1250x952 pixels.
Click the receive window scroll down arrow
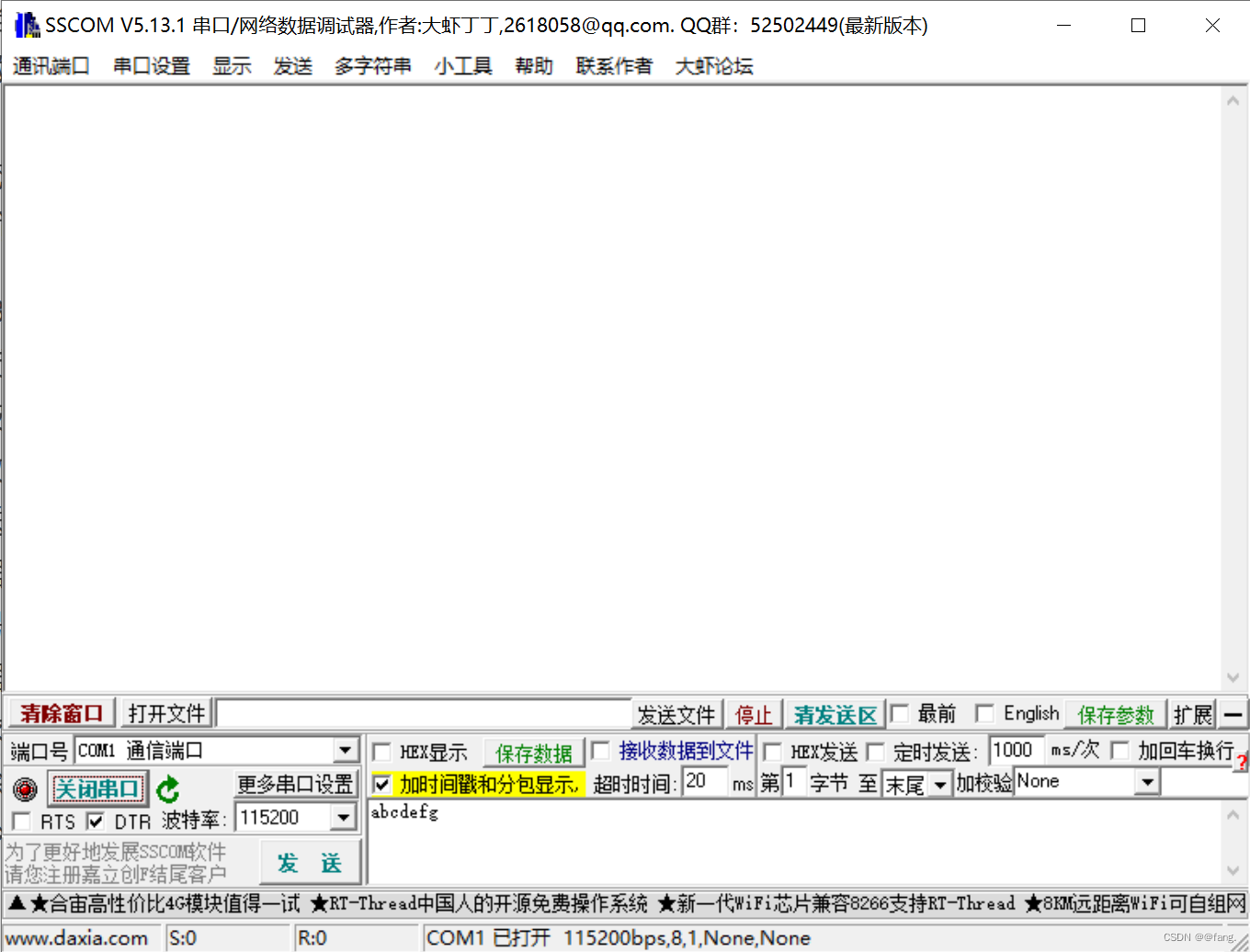(1233, 678)
